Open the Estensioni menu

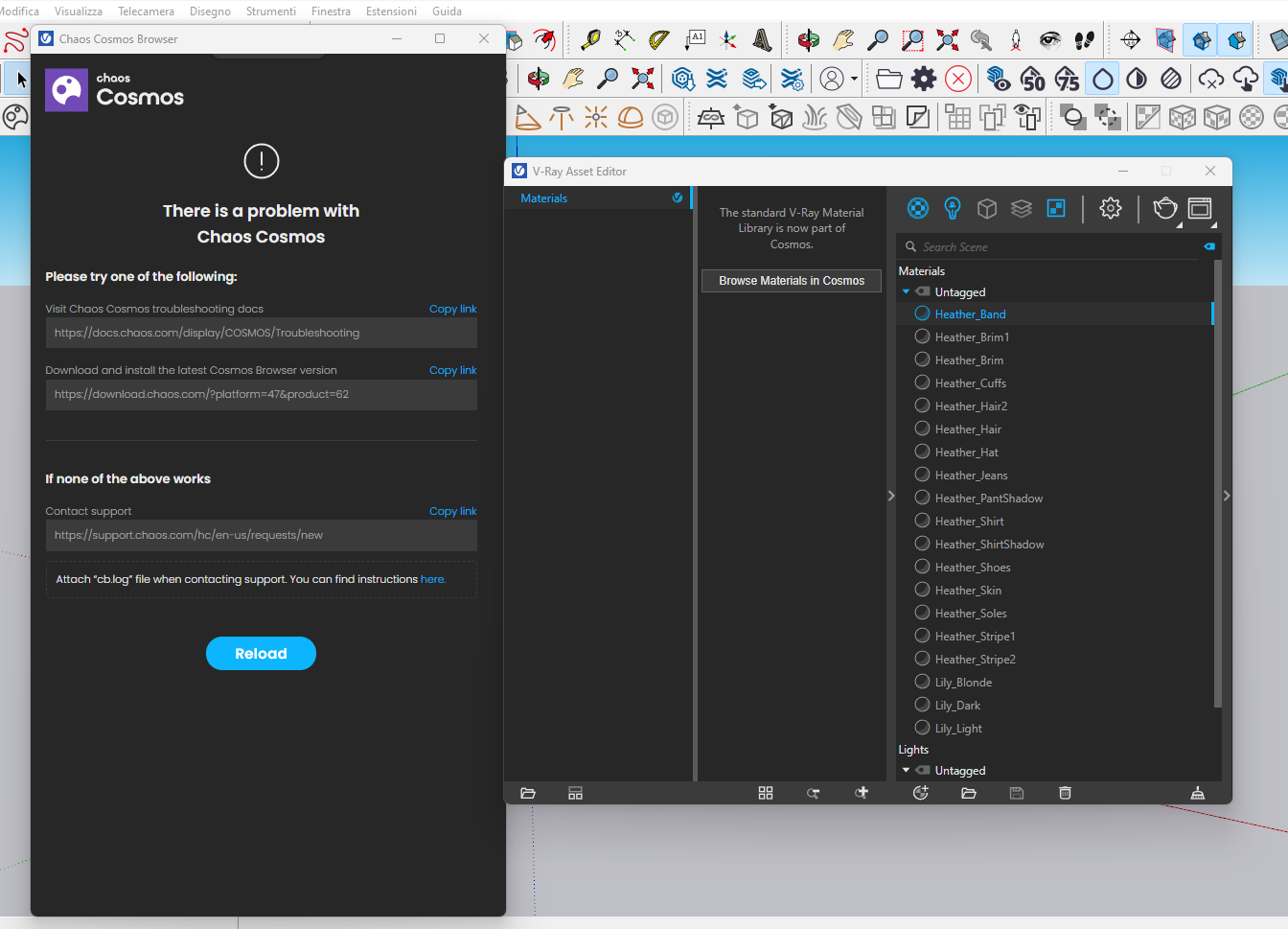pyautogui.click(x=391, y=12)
